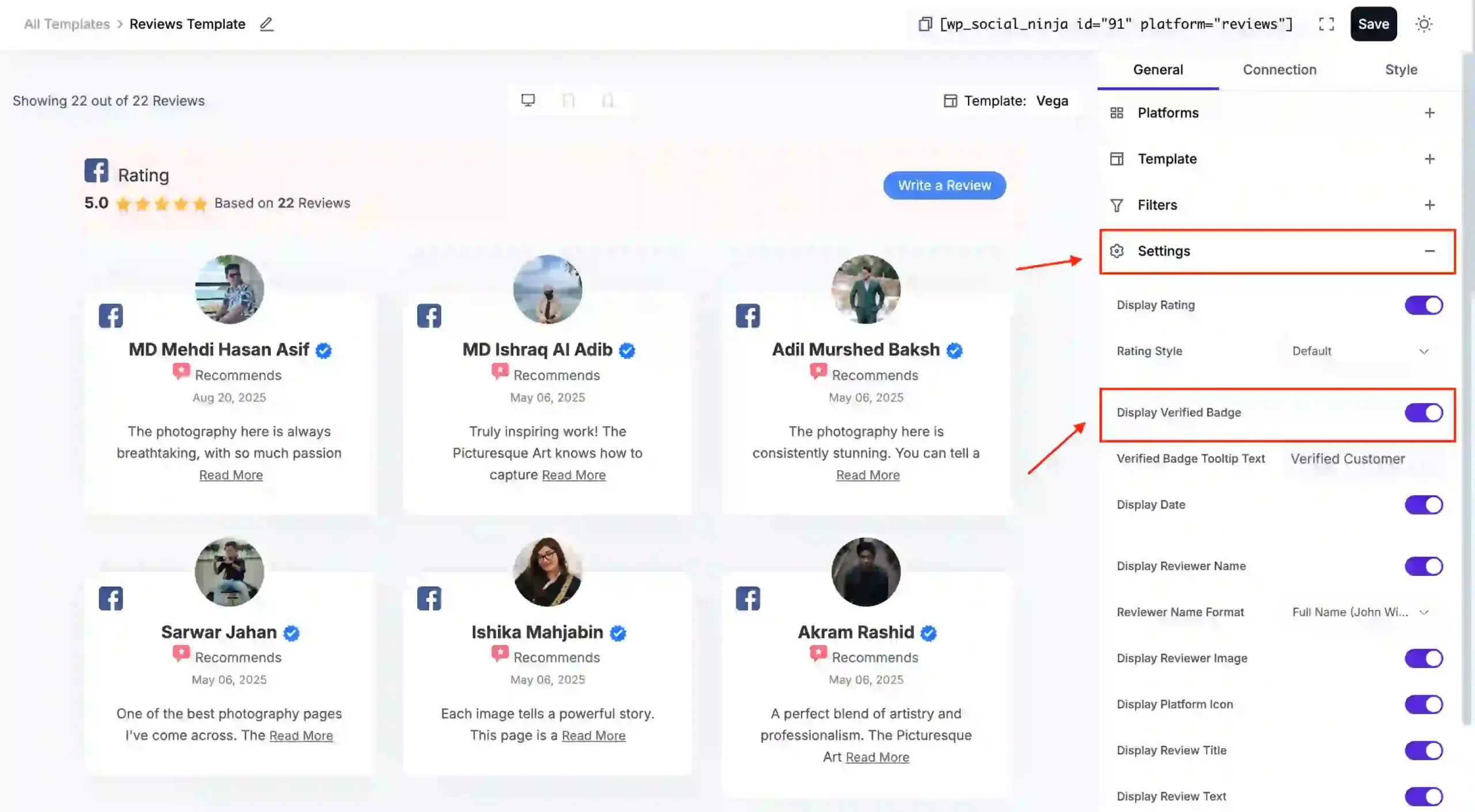Collapse the Settings section
1475x812 pixels.
click(x=1431, y=251)
